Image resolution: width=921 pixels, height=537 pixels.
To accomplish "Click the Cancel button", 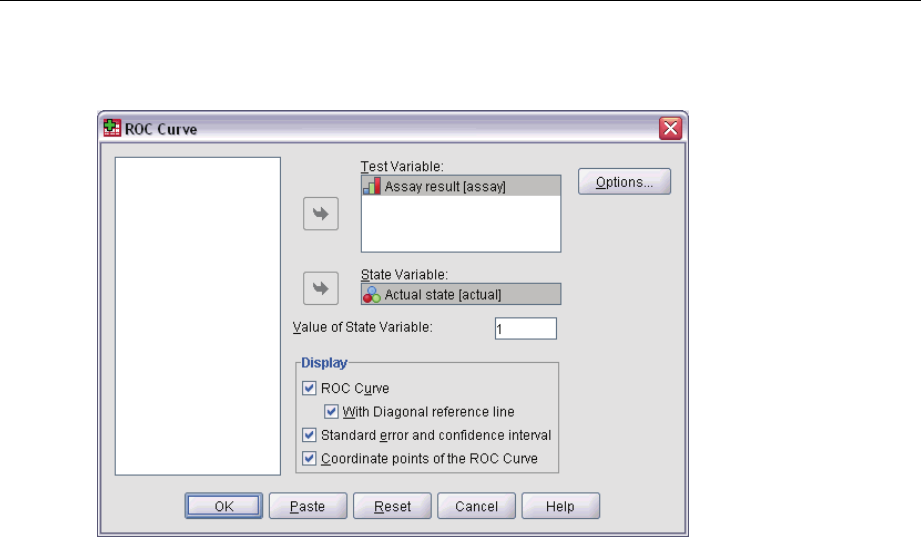I will 476,506.
